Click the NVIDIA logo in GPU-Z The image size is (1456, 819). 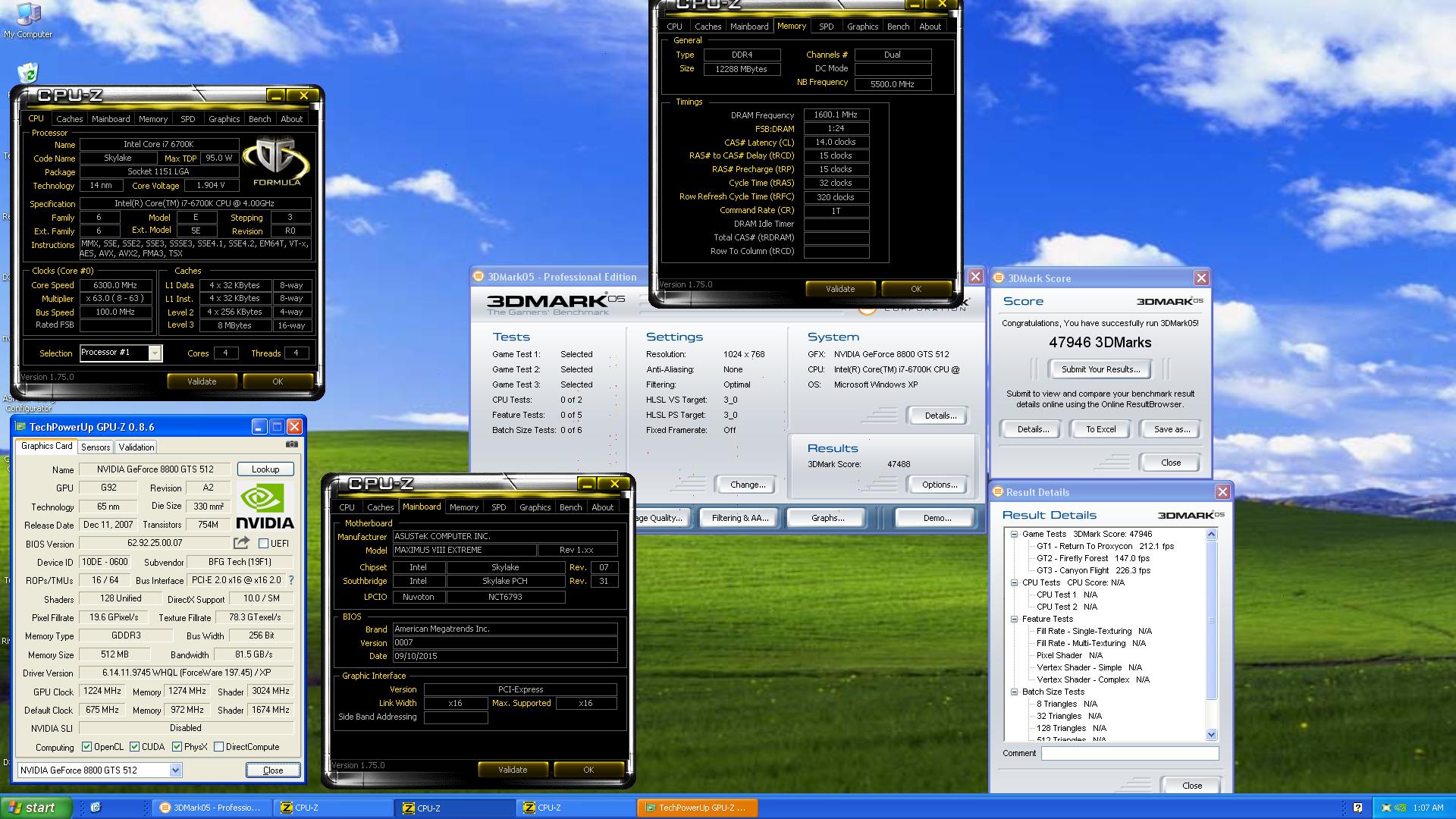pos(265,505)
